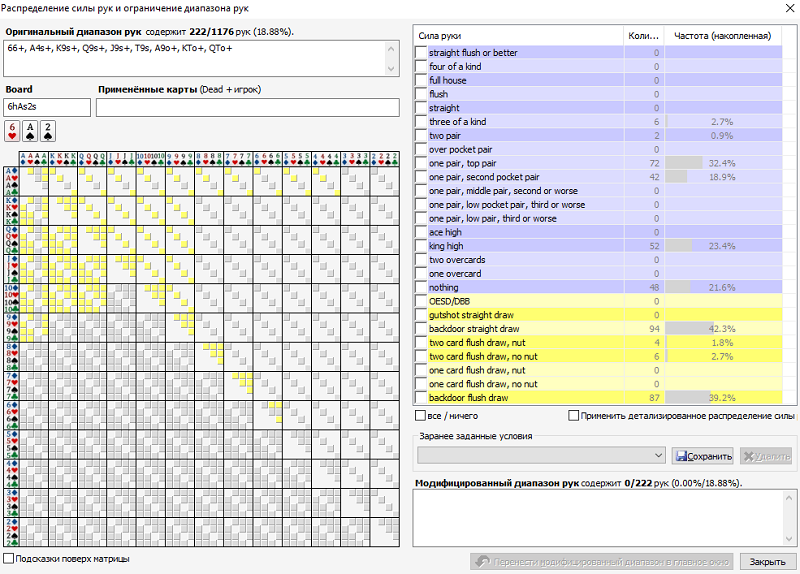Click the king high frequency bar
The width and height of the screenshot is (800, 574).
[680, 246]
